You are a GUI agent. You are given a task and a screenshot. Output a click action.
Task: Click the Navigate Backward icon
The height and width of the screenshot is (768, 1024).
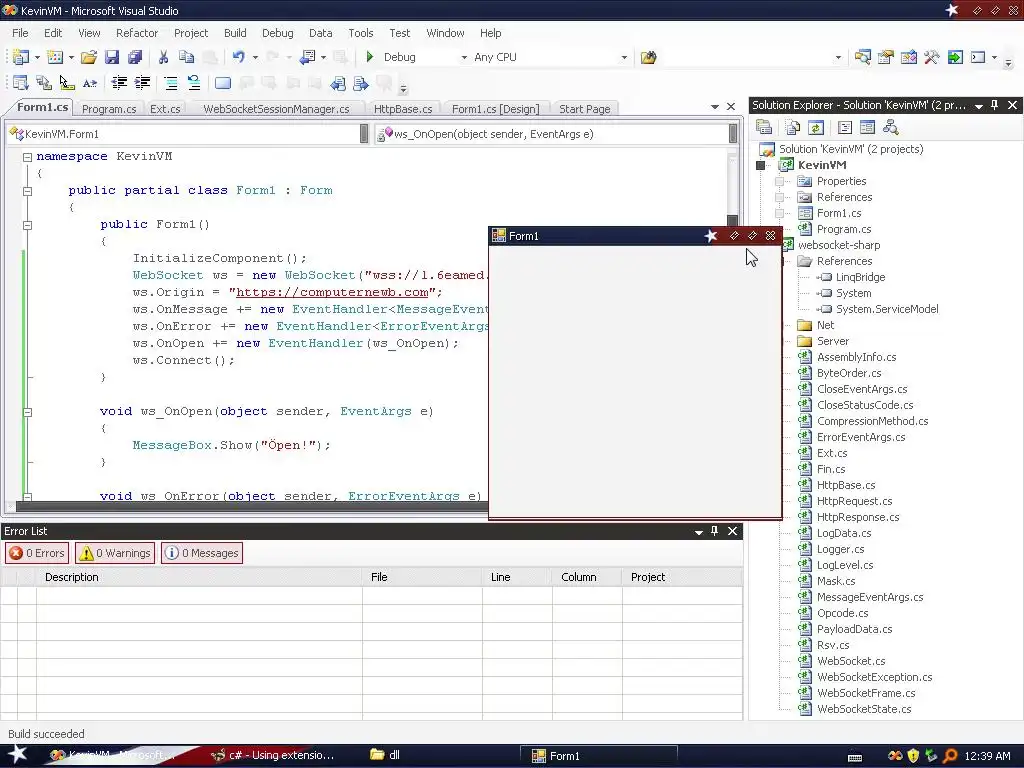tap(307, 57)
